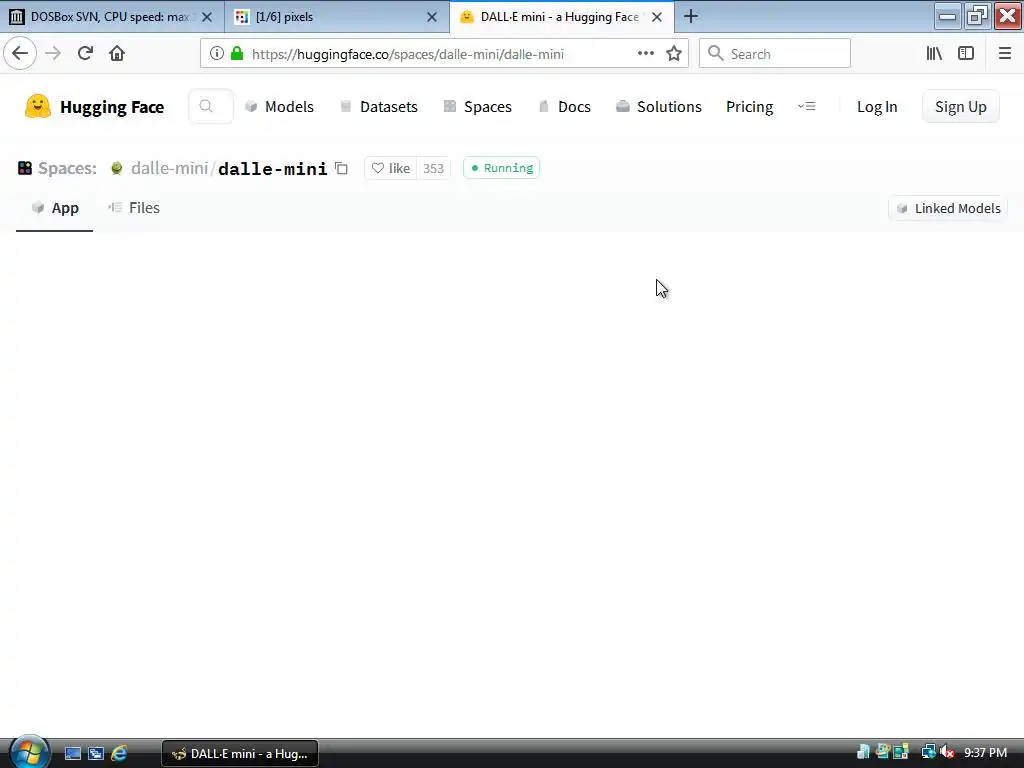Screen dimensions: 1024x768
Task: Click the 9:37 PM taskbar clock
Action: (985, 753)
